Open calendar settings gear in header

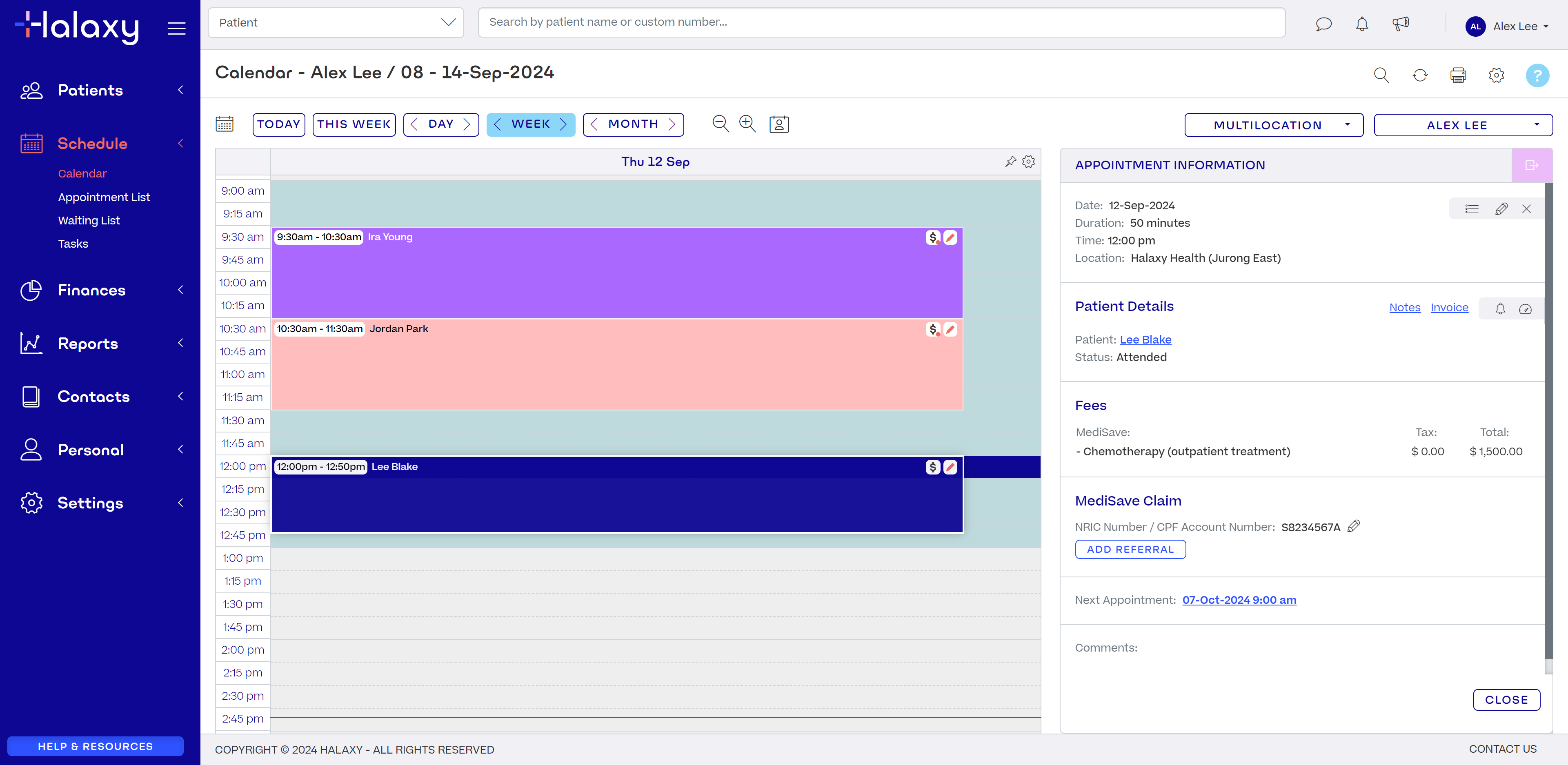click(1496, 75)
